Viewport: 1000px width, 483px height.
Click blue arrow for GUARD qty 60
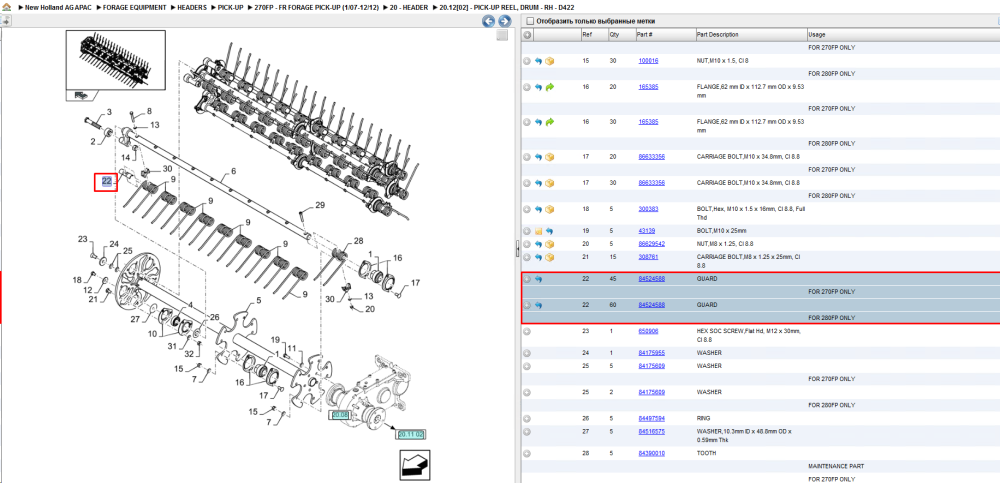coord(538,305)
